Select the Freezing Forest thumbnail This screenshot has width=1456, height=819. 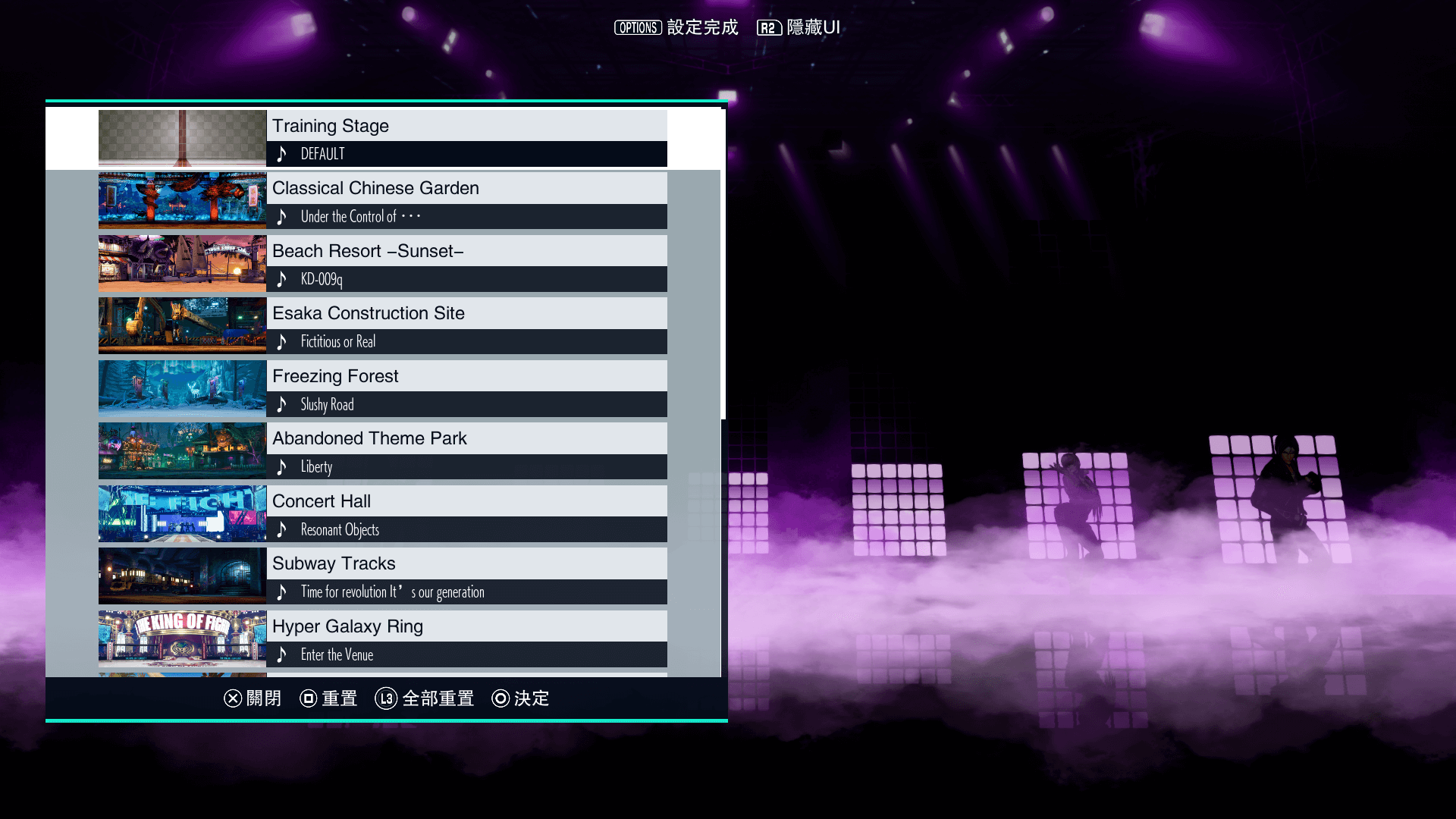(x=183, y=388)
